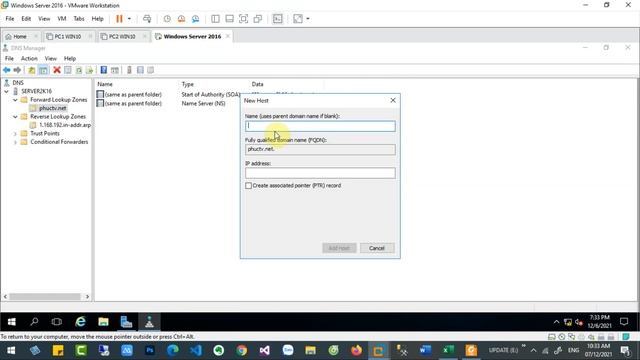The image size is (640, 360).
Task: Click the VMware Full Screen icon
Action: tap(243, 19)
